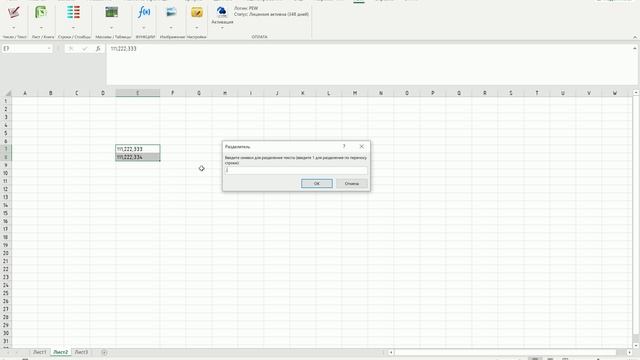Viewport: 640px width, 360px height.
Task: Click horizontal scrollbar right arrow
Action: [629, 352]
